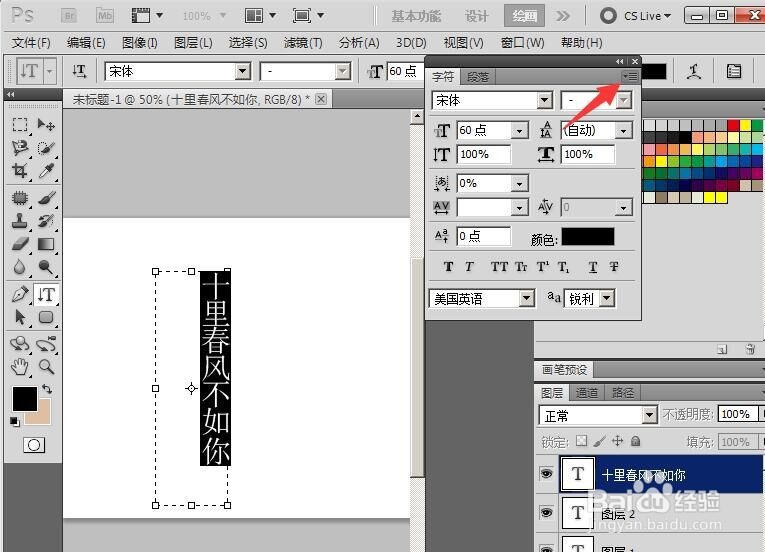Select the Brush tool
Screen dimensions: 765x552
point(46,198)
